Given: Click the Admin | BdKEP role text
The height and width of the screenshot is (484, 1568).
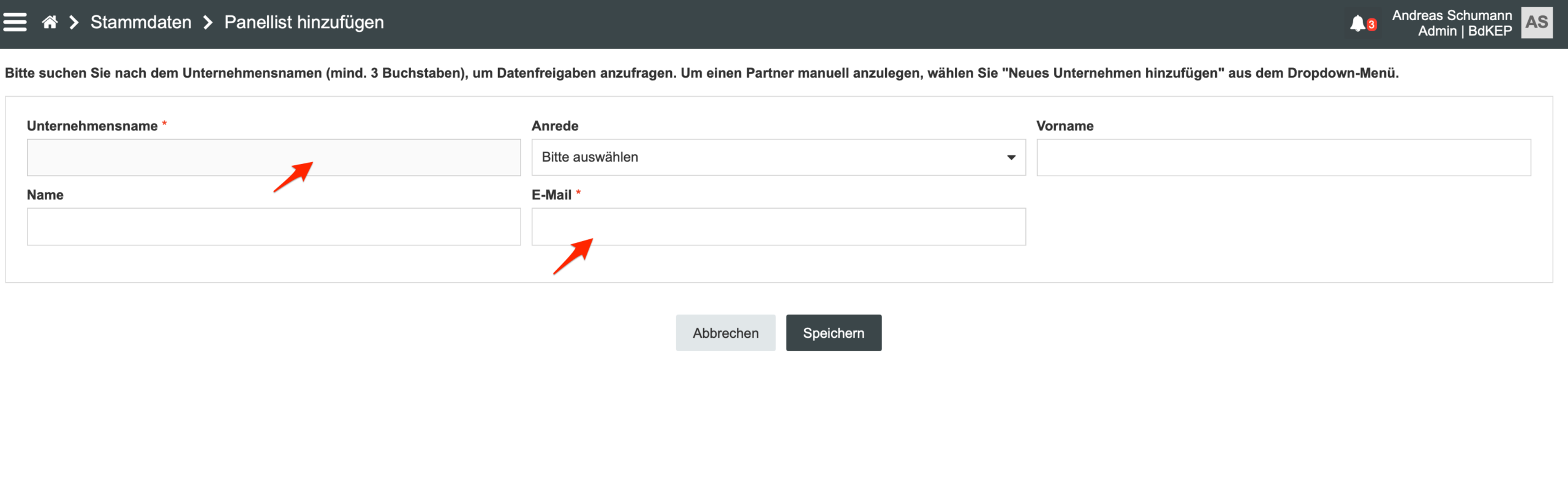Looking at the screenshot, I should [1464, 31].
